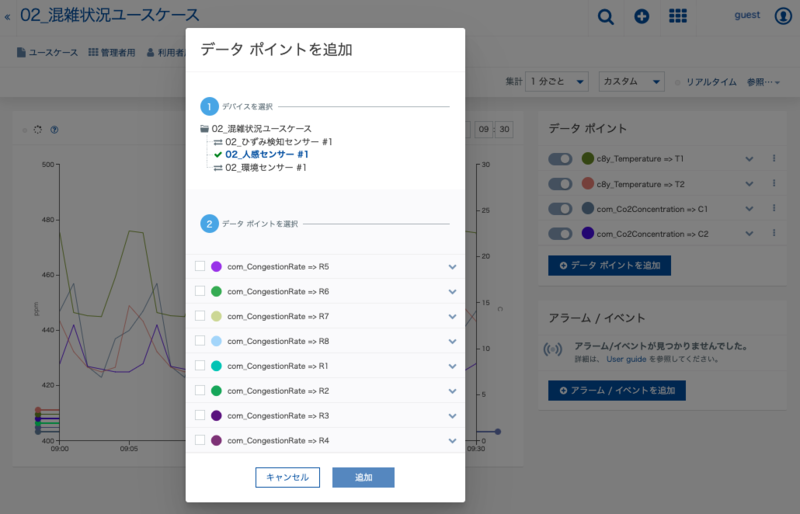This screenshot has height=514, width=800.
Task: Switch to the 利用者 tab
Action: pyautogui.click(x=166, y=53)
